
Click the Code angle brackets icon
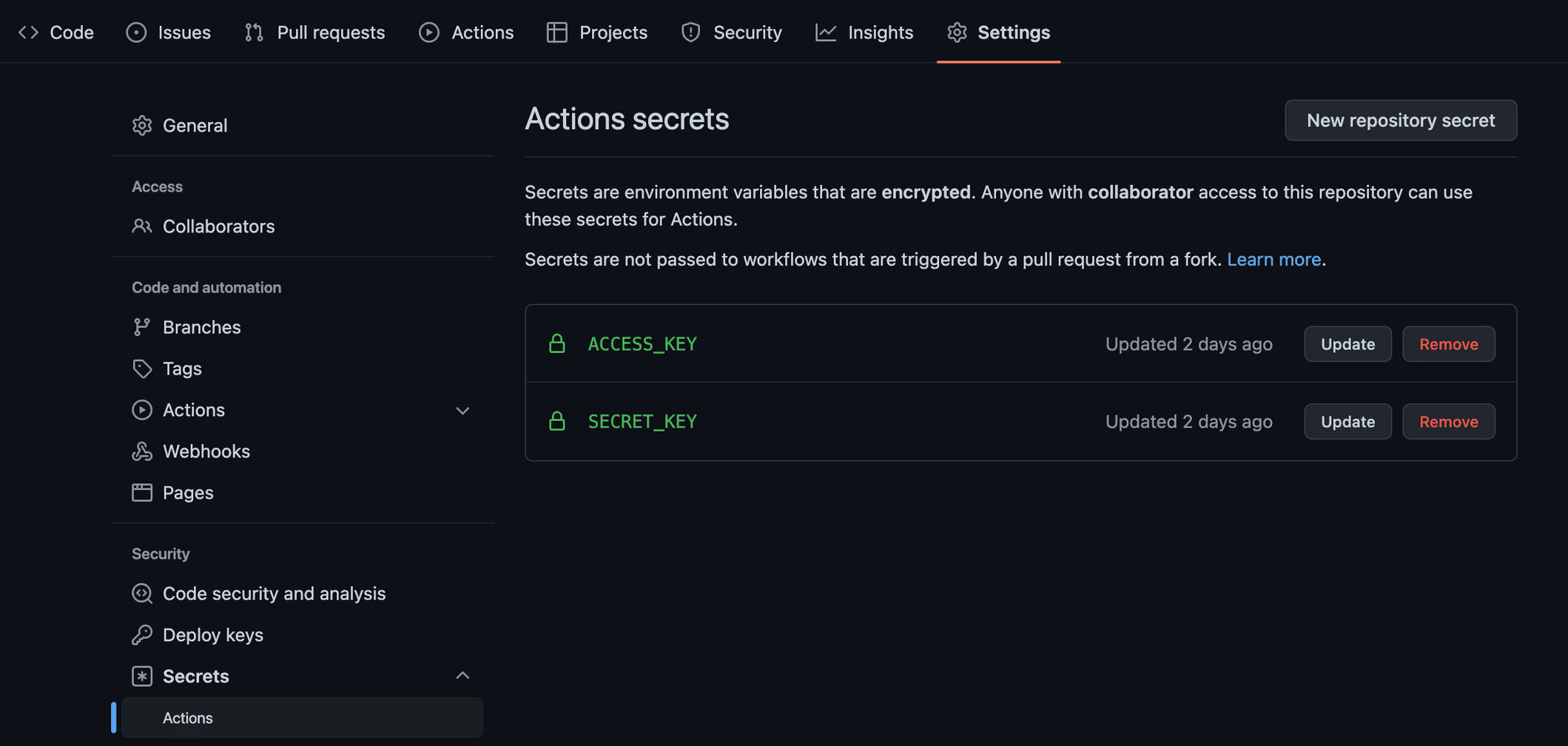[29, 32]
